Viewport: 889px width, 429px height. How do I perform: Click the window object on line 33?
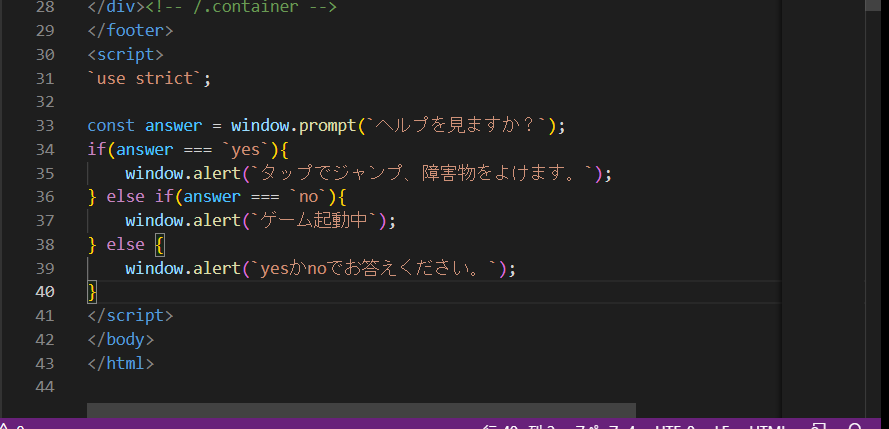click(x=260, y=126)
